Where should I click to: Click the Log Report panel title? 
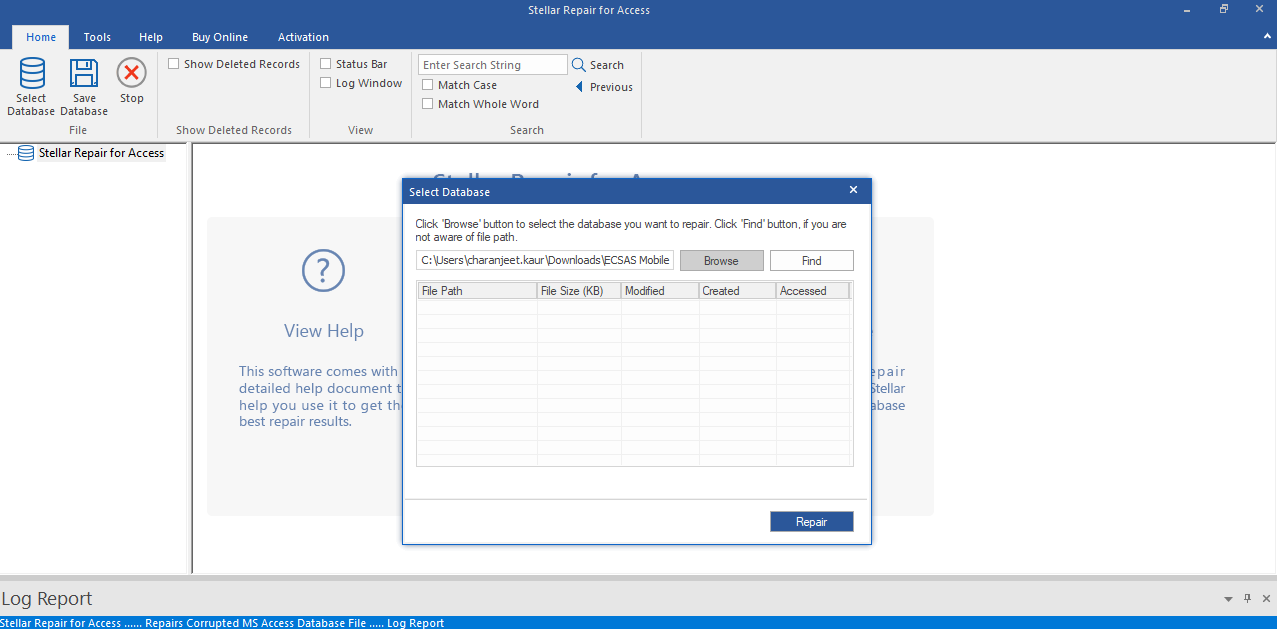[47, 599]
